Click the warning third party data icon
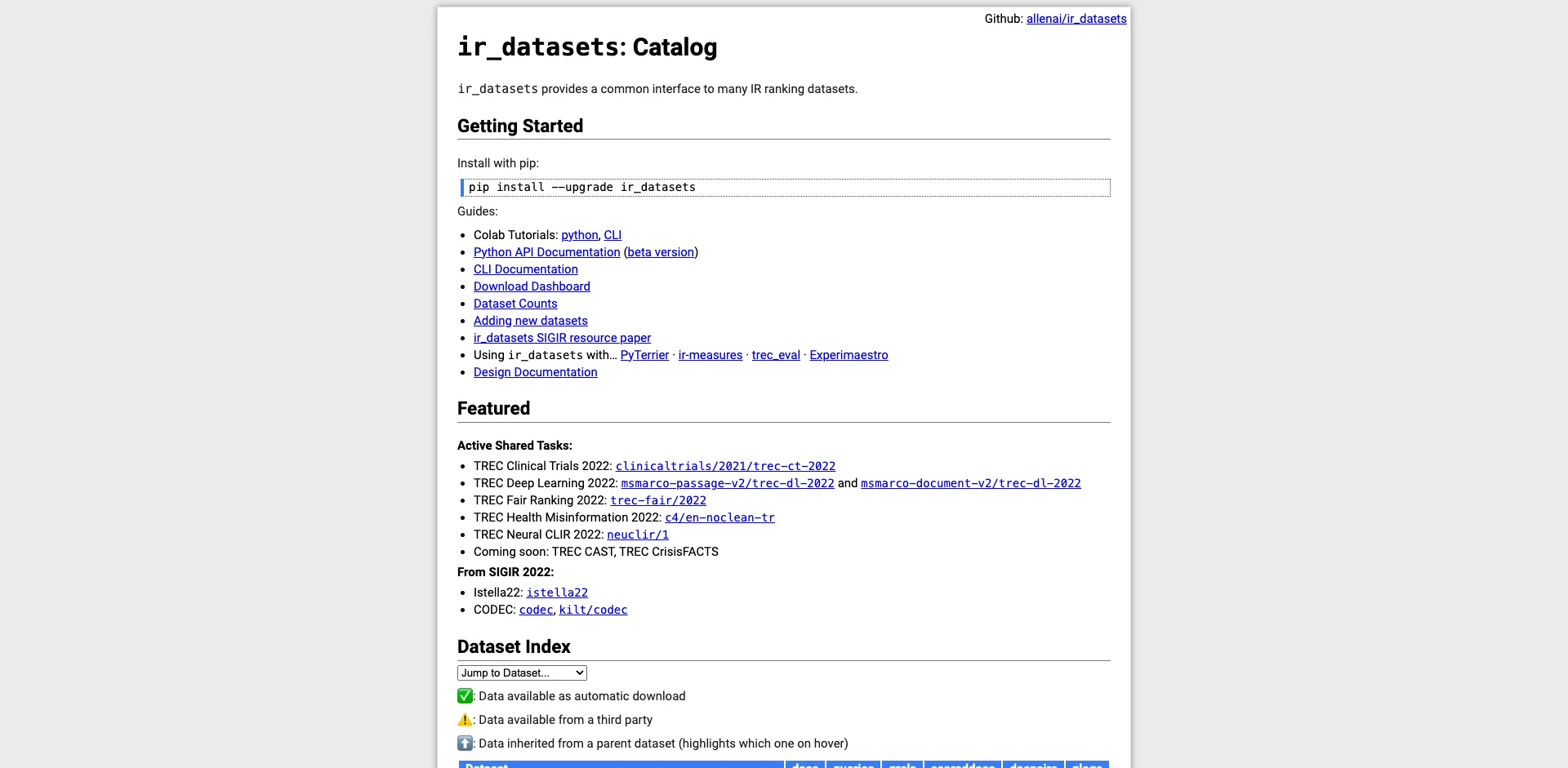This screenshot has height=768, width=1568. tap(465, 720)
